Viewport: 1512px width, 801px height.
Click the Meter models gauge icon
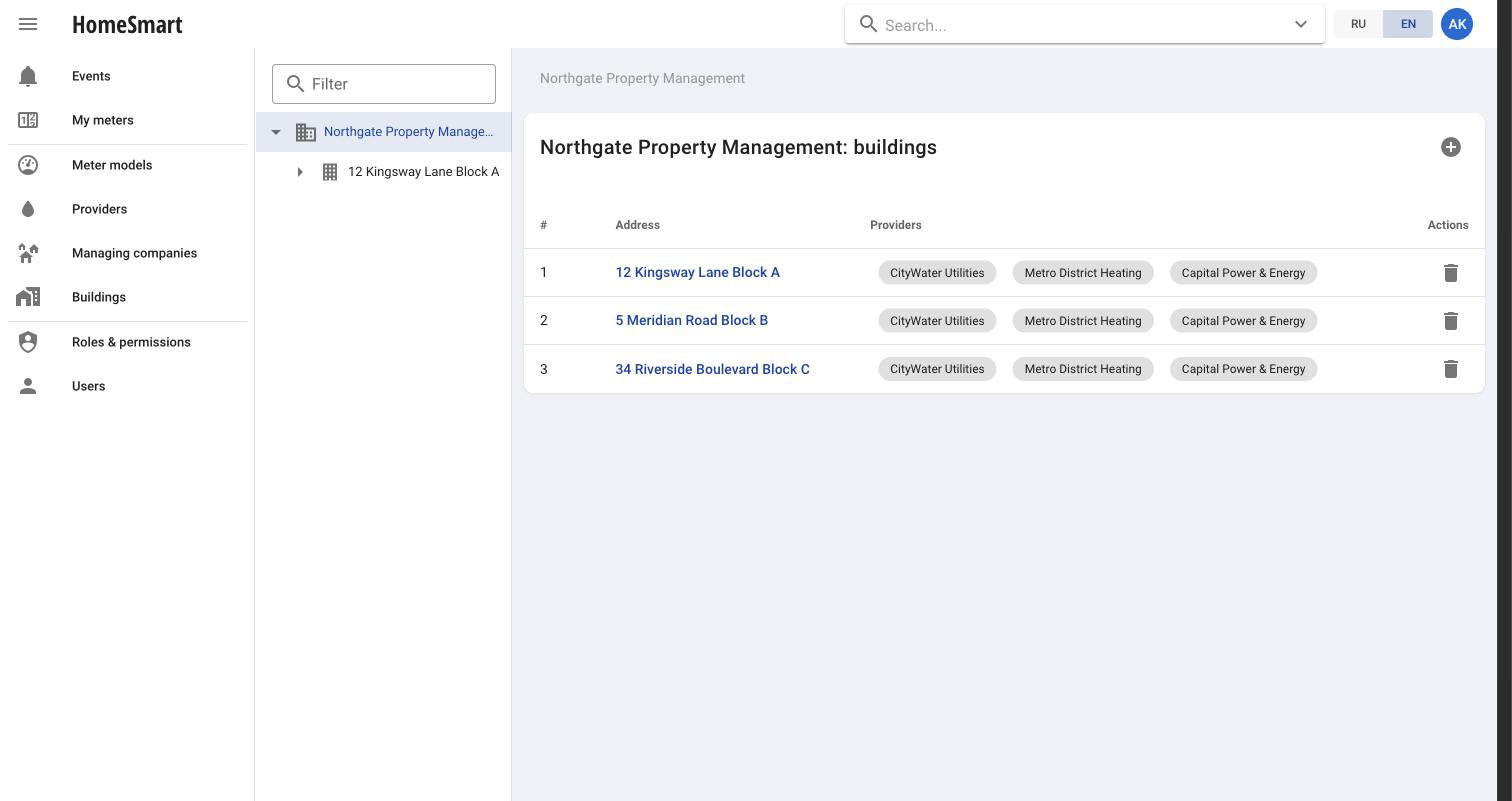click(28, 165)
